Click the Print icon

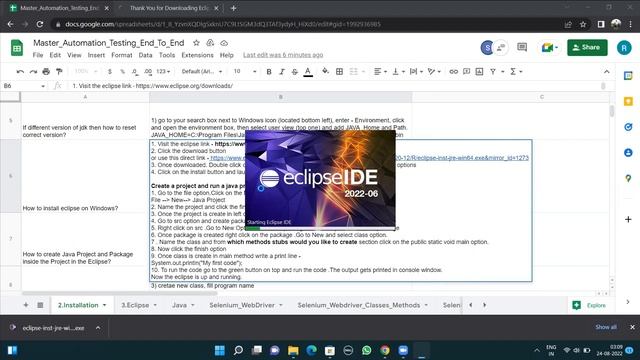tap(46, 71)
